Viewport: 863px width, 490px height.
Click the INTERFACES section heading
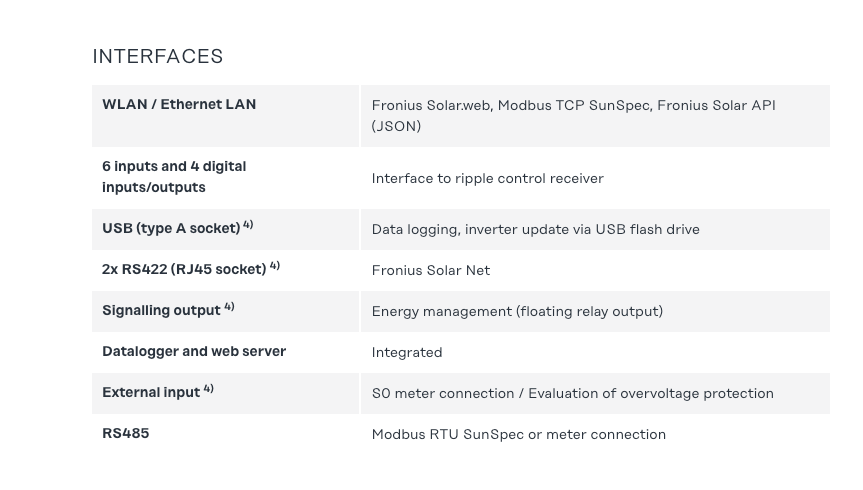(x=157, y=57)
